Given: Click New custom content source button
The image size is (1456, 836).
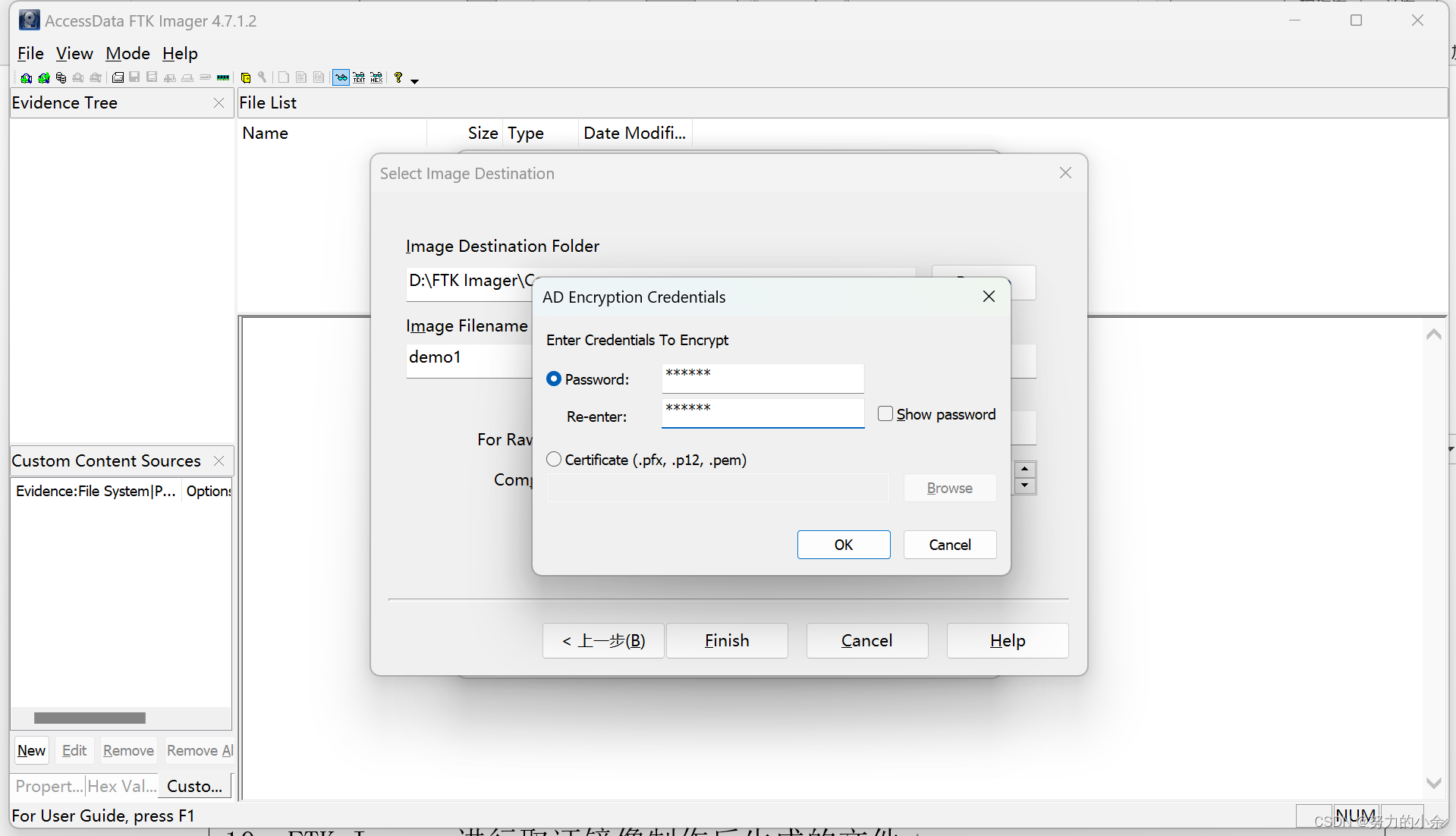Looking at the screenshot, I should [x=31, y=750].
